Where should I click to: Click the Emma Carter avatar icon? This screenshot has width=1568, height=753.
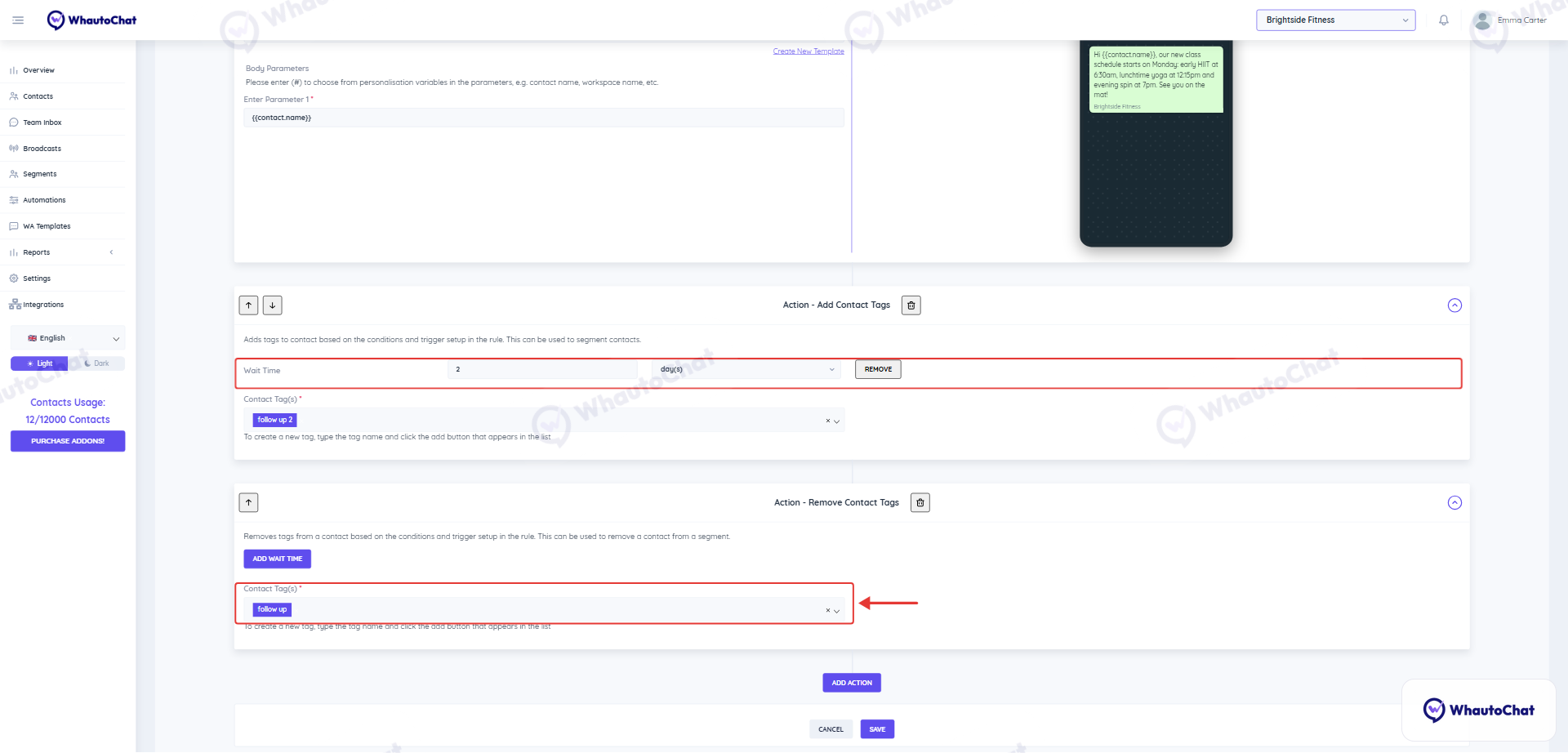[x=1482, y=20]
